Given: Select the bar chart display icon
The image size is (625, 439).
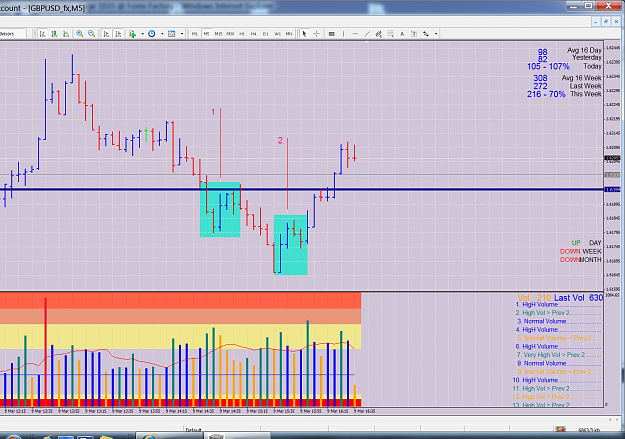Looking at the screenshot, I should [x=42, y=34].
